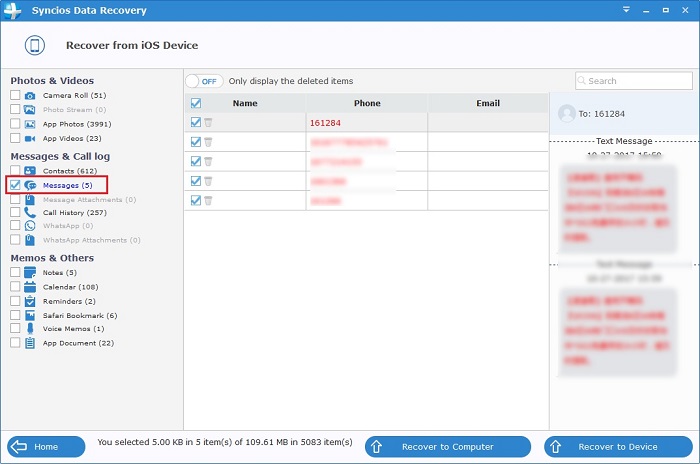Click the Camera Roll camera icon
Viewport: 700px width, 464px height.
(x=30, y=96)
